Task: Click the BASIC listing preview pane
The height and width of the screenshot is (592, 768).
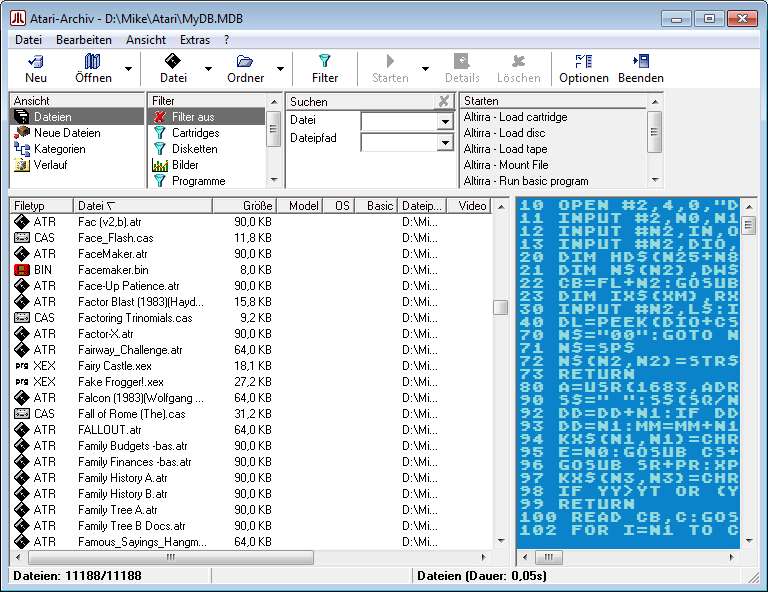Action: [628, 373]
